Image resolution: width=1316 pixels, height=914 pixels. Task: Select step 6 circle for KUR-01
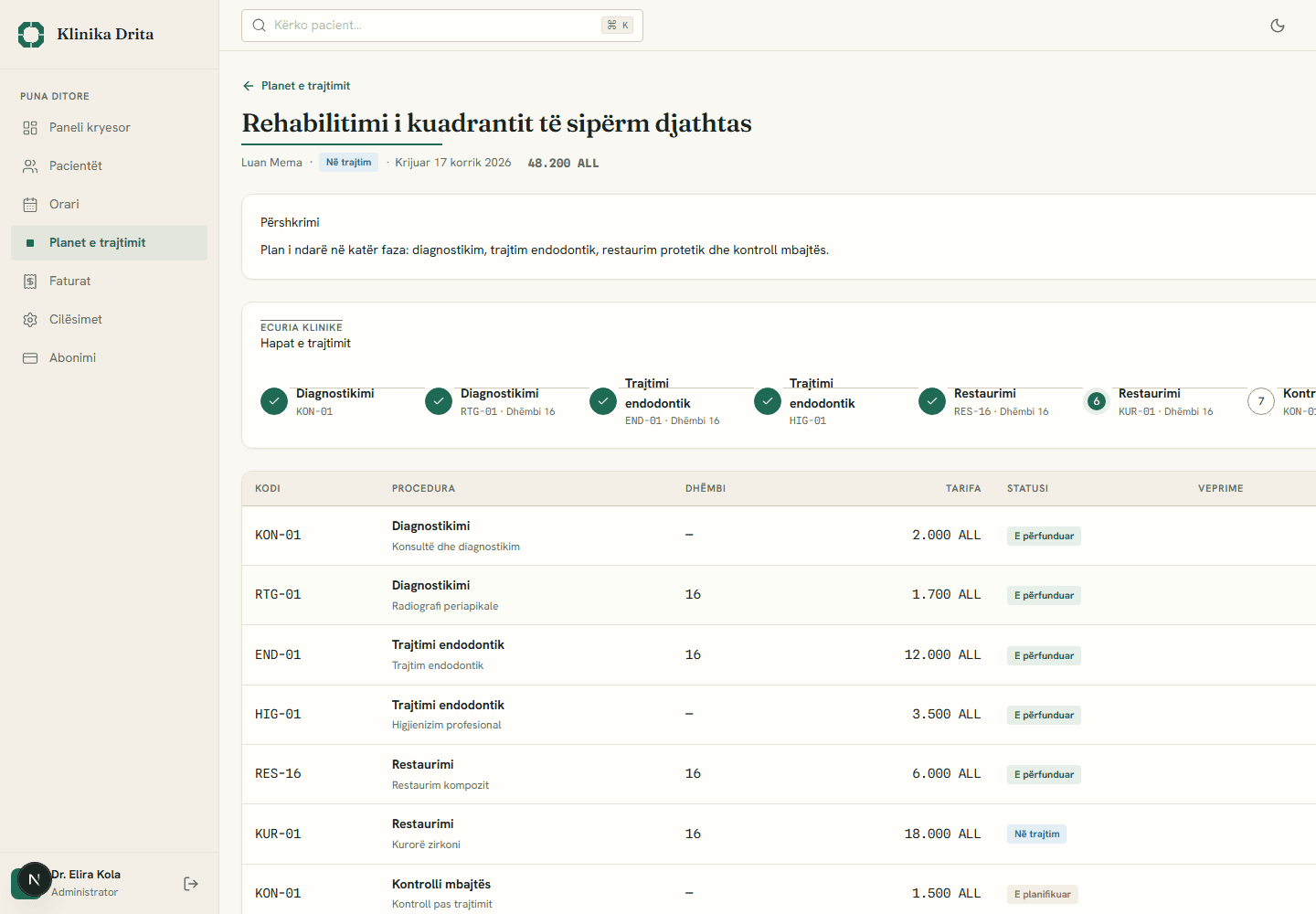[1097, 401]
